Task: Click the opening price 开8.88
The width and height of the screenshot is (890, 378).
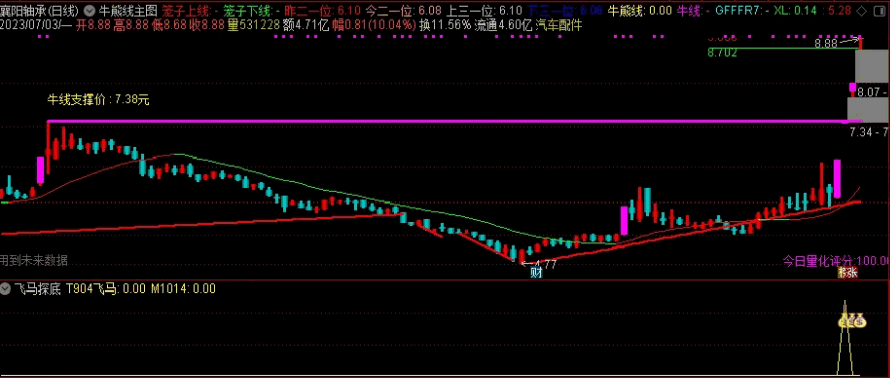Action: coord(93,24)
